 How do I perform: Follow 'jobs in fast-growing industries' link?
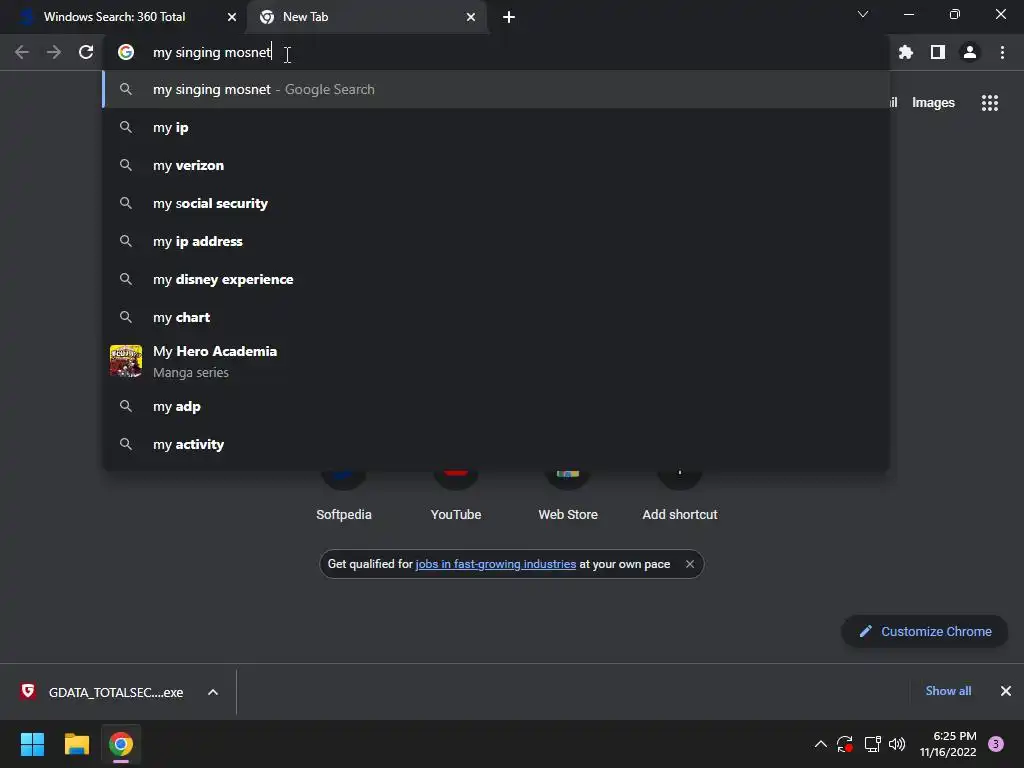coord(496,564)
